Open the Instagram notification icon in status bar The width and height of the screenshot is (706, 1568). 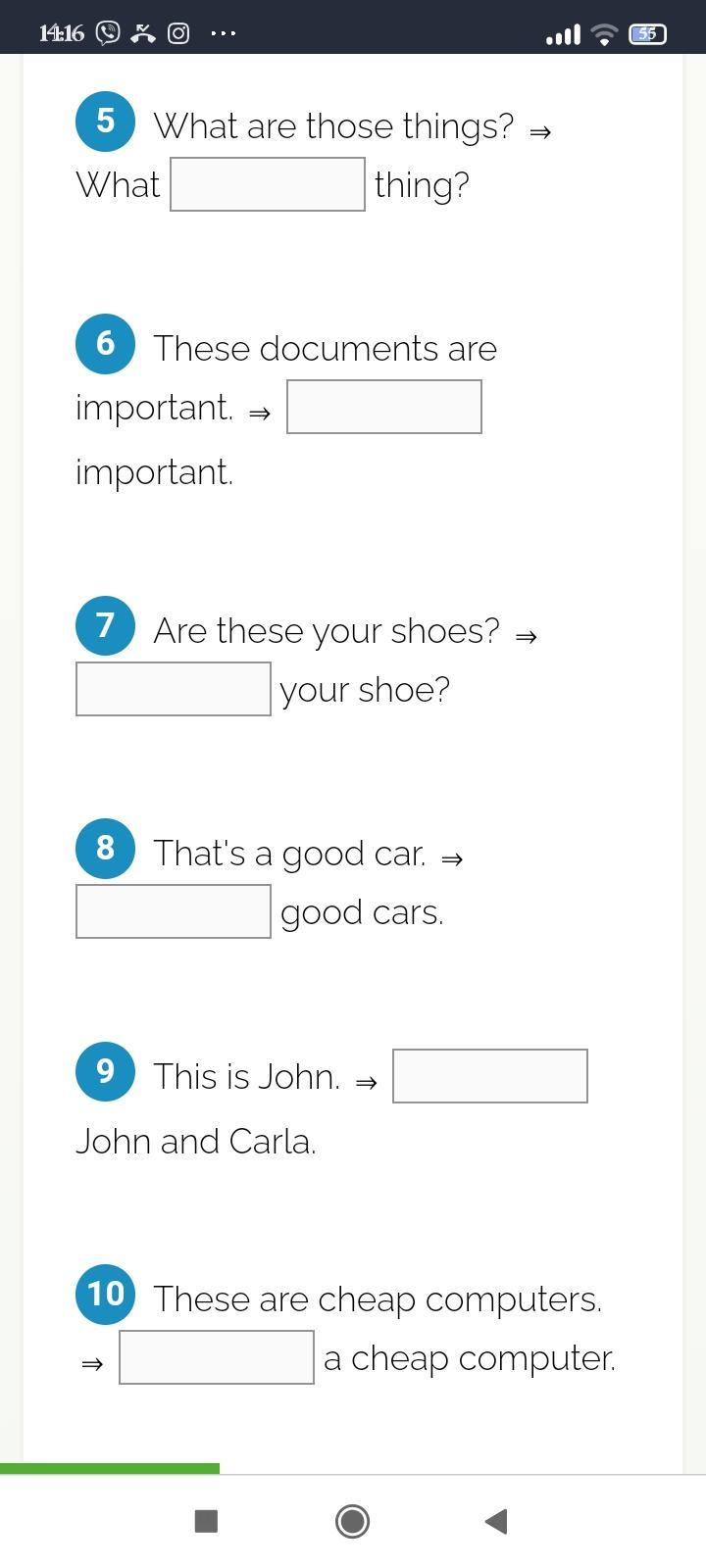point(178,33)
